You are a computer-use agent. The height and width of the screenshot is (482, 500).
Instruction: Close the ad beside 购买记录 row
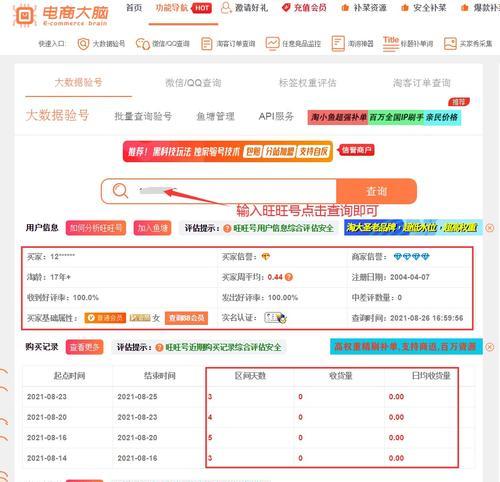(489, 347)
